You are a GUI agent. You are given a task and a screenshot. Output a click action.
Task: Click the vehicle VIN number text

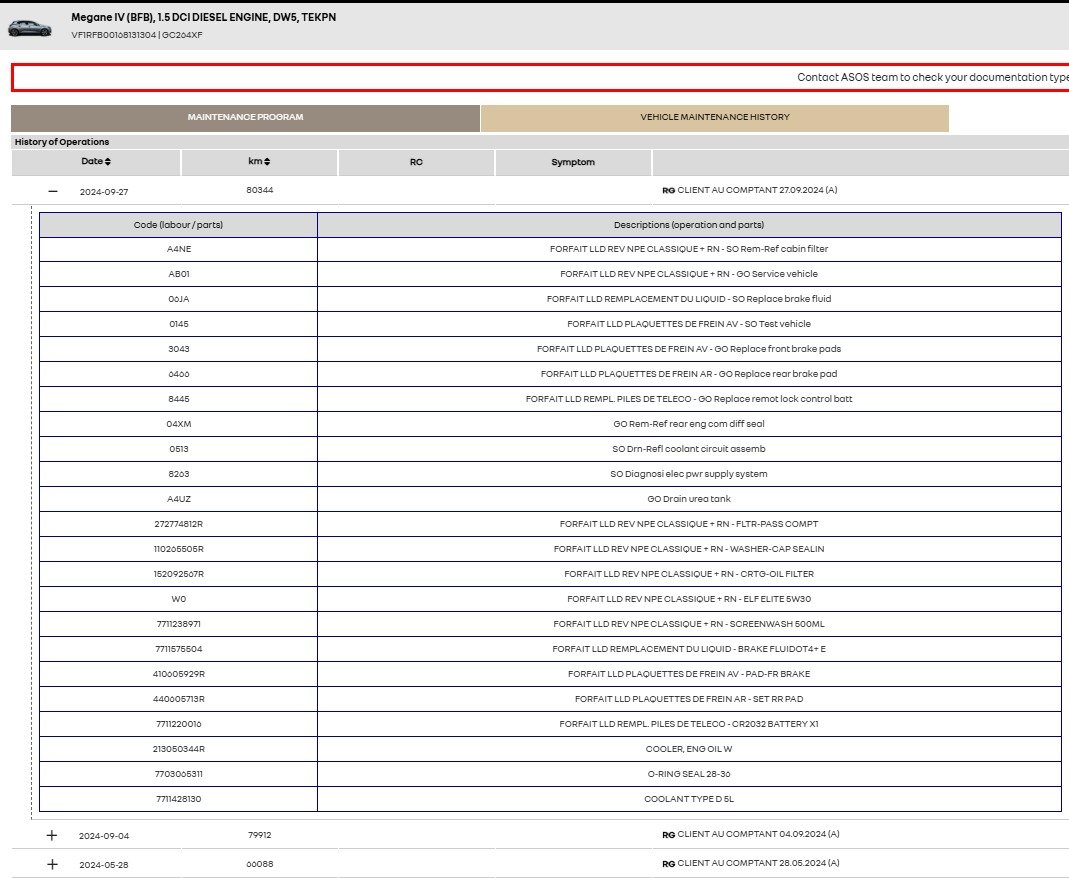(112, 35)
